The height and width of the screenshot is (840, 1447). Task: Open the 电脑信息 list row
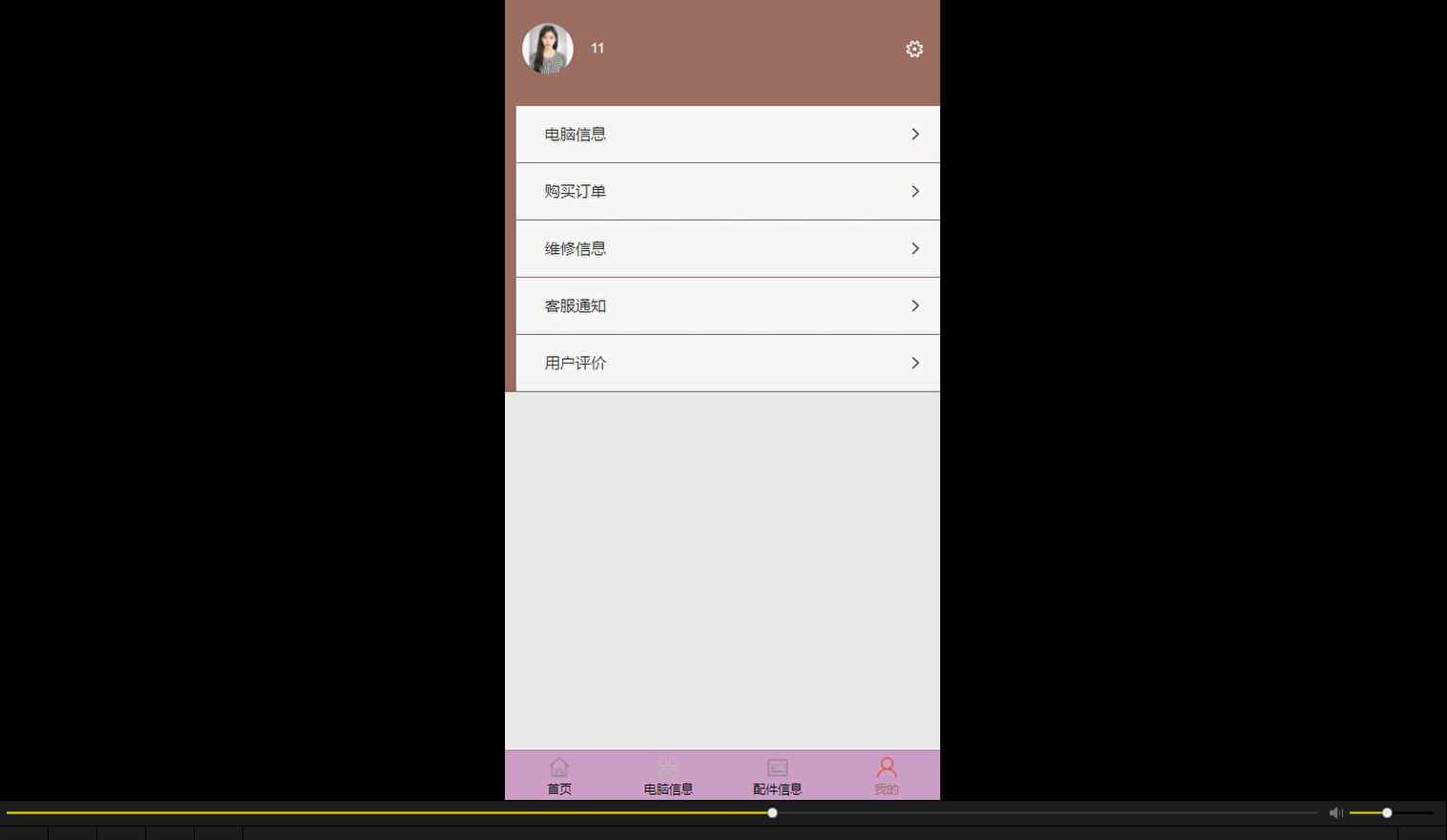(728, 135)
